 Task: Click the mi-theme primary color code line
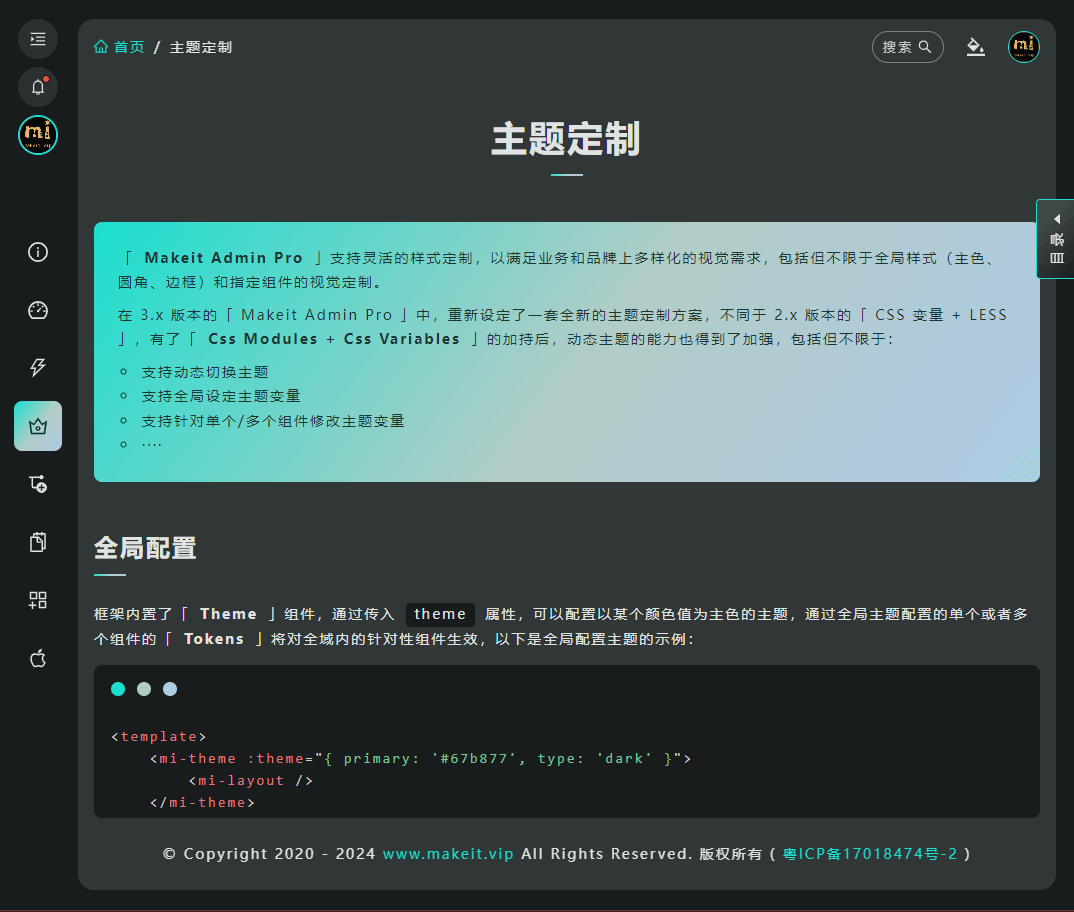click(421, 759)
